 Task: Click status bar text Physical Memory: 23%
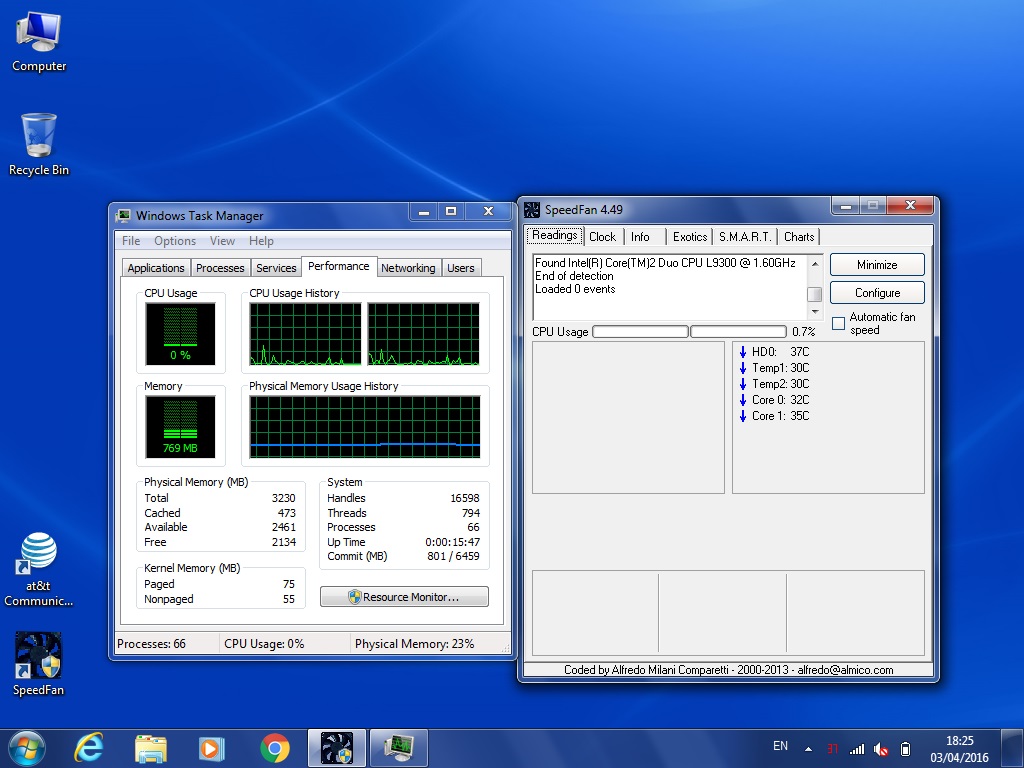415,644
